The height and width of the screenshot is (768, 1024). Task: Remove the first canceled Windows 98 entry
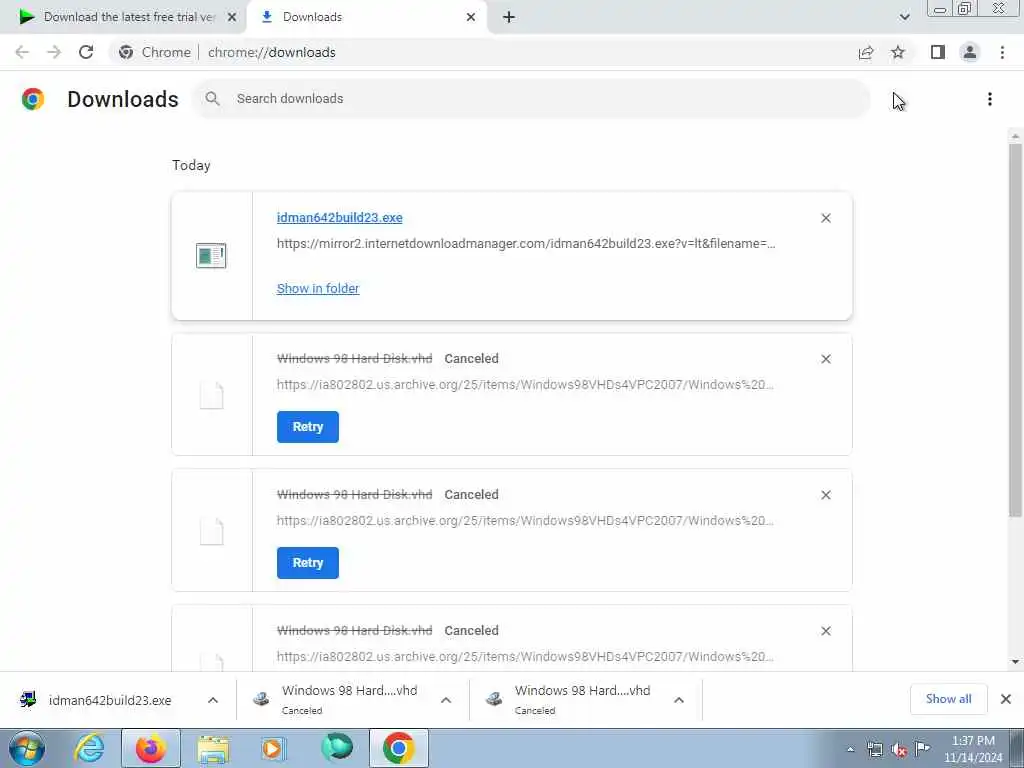tap(826, 359)
